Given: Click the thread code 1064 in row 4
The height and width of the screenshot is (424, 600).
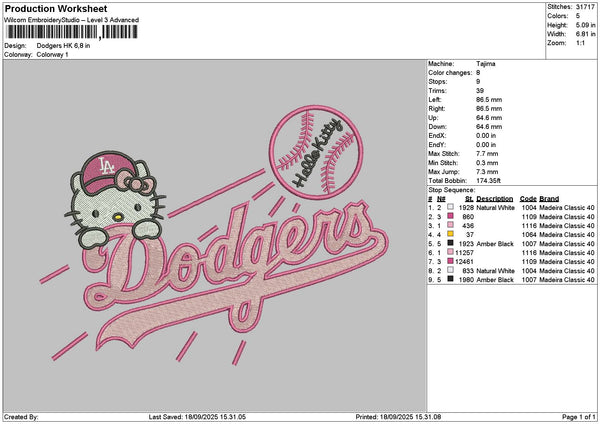Looking at the screenshot, I should (529, 235).
